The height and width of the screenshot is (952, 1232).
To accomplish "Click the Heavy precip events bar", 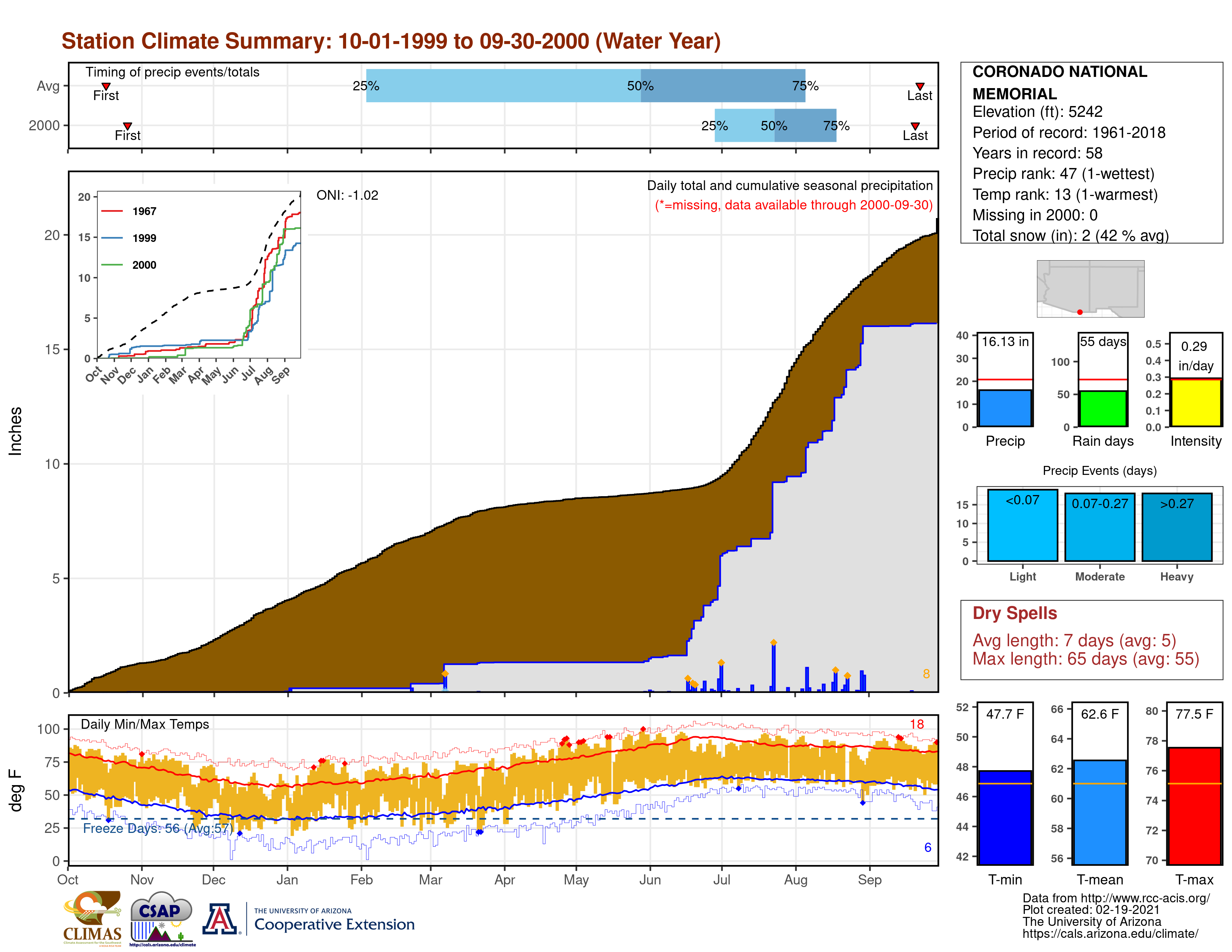I will click(1177, 527).
